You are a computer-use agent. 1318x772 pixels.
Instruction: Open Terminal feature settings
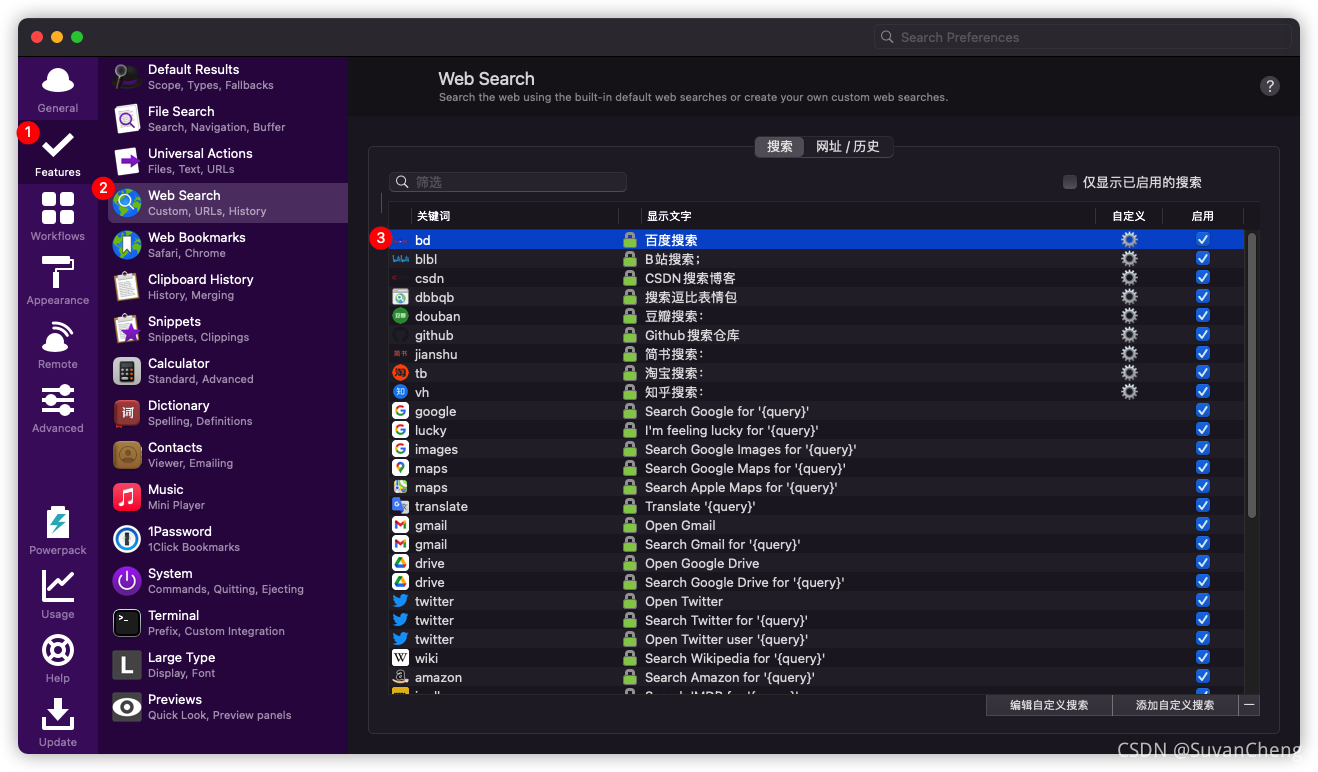(x=228, y=623)
